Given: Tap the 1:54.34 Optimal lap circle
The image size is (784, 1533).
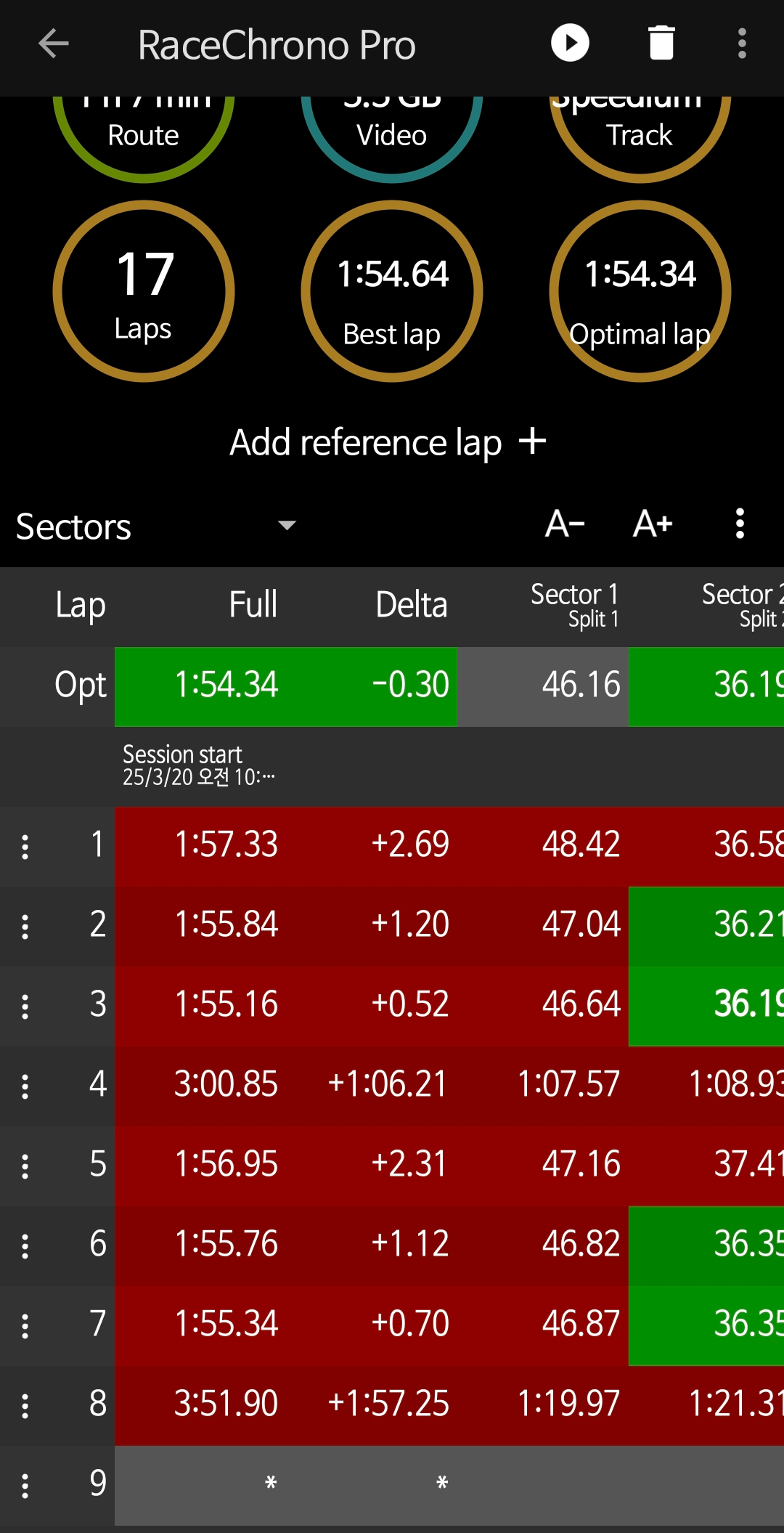Looking at the screenshot, I should click(640, 291).
